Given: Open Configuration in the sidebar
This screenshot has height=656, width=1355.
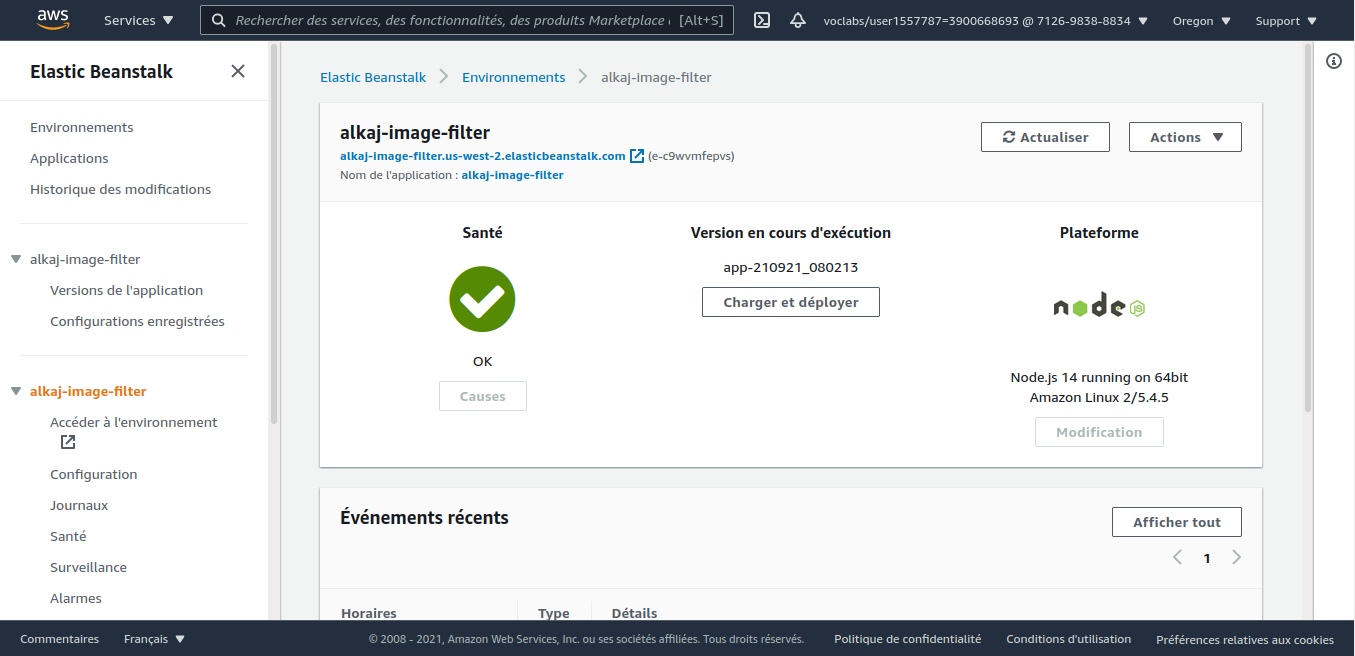Looking at the screenshot, I should pyautogui.click(x=94, y=474).
